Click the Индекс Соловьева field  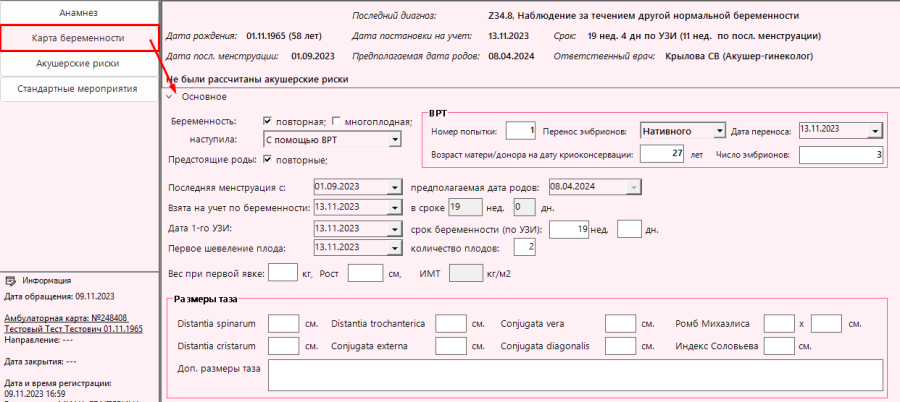(779, 346)
